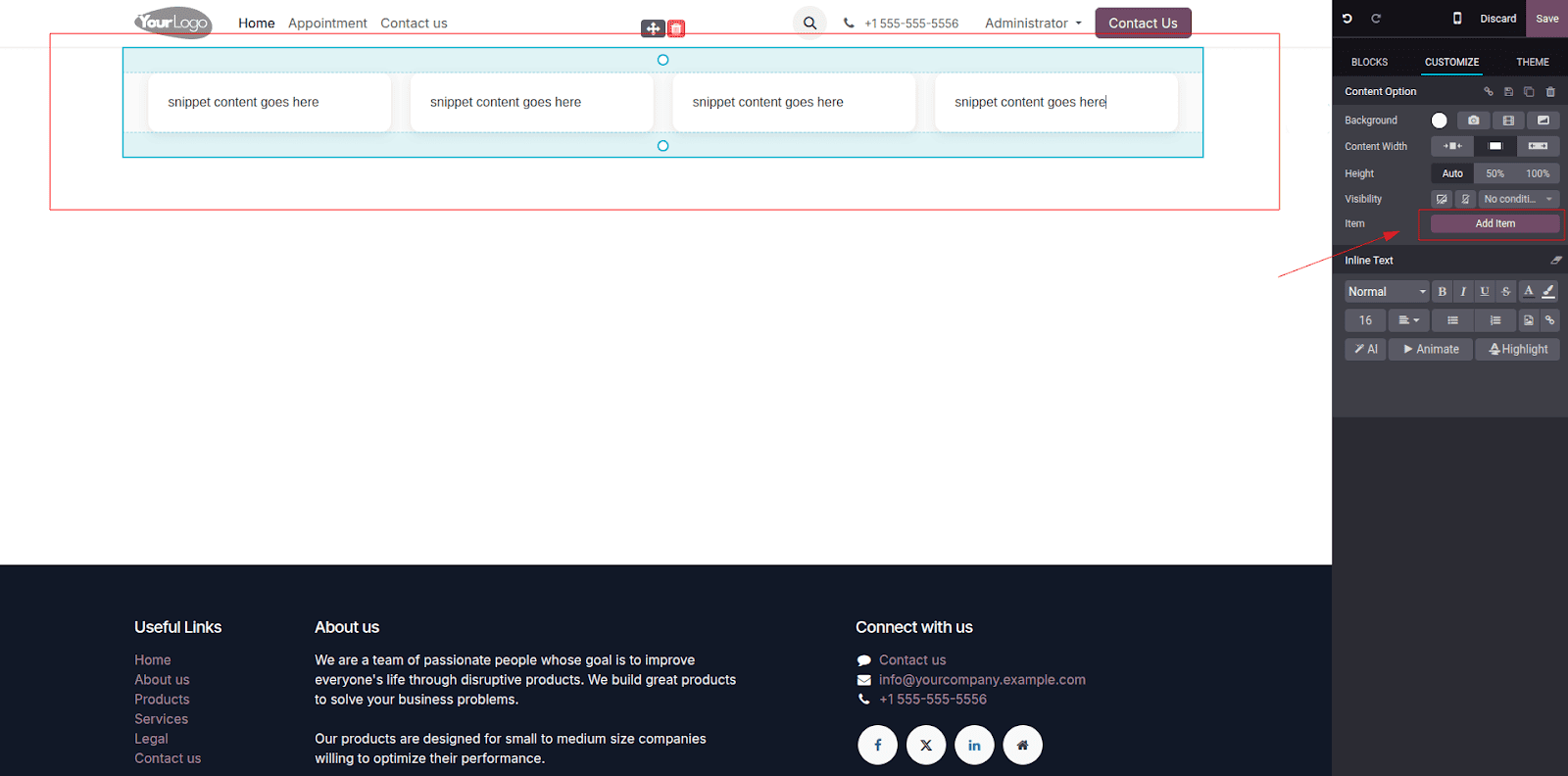Open the text alignment dropdown
1568x776 pixels.
tap(1409, 320)
